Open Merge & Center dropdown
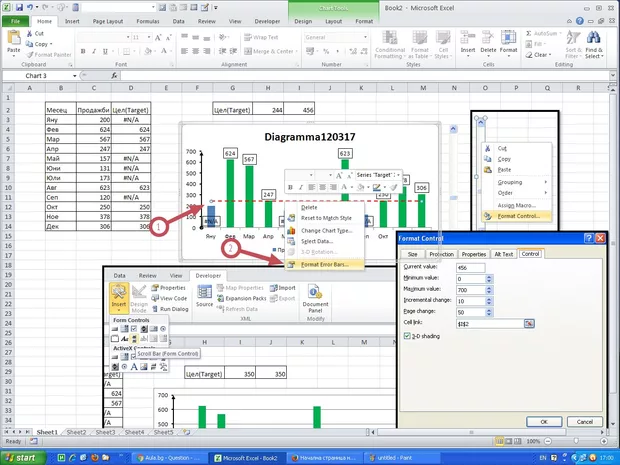Image resolution: width=620 pixels, height=465 pixels. tap(297, 51)
